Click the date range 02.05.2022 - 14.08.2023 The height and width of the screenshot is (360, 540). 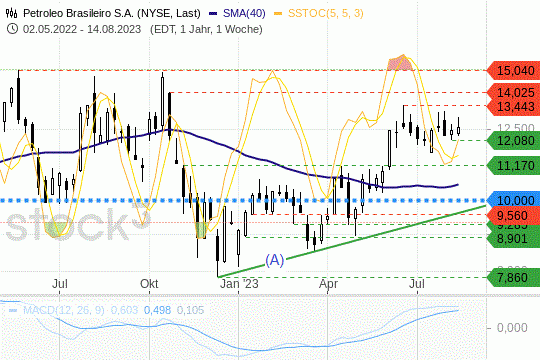click(x=82, y=29)
